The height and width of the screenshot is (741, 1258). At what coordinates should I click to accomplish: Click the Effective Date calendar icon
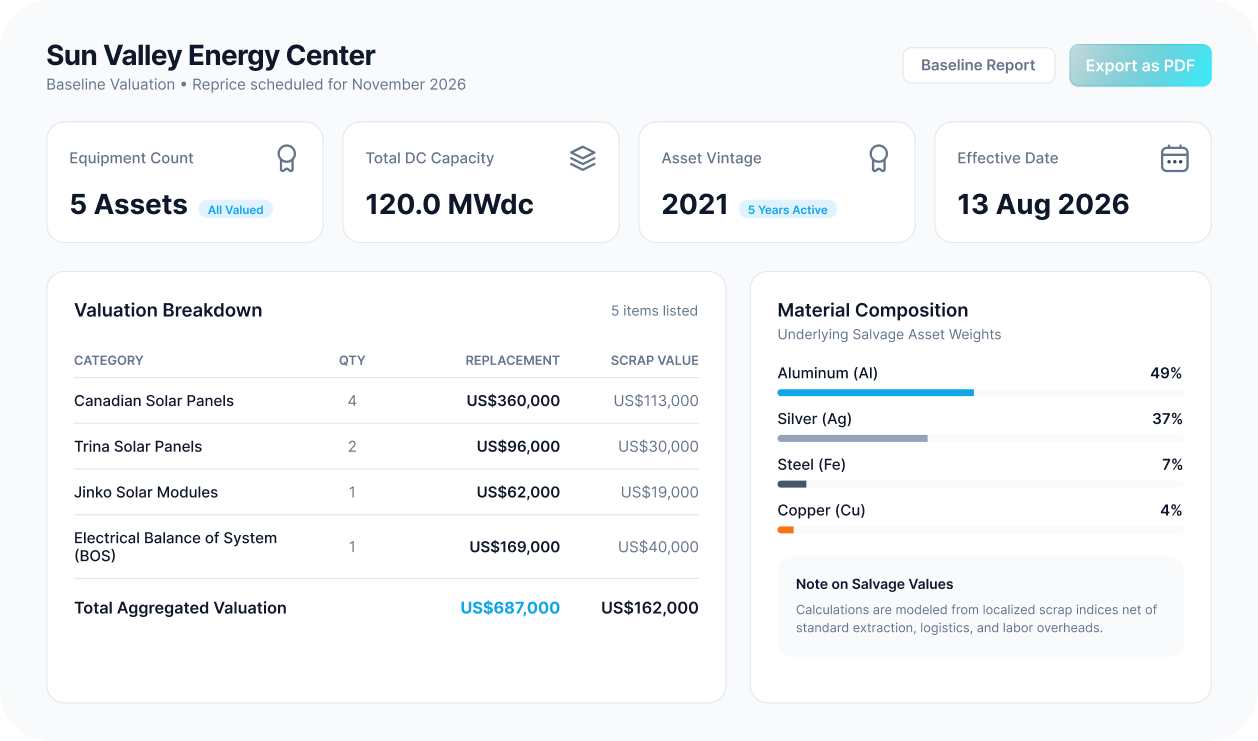point(1175,158)
